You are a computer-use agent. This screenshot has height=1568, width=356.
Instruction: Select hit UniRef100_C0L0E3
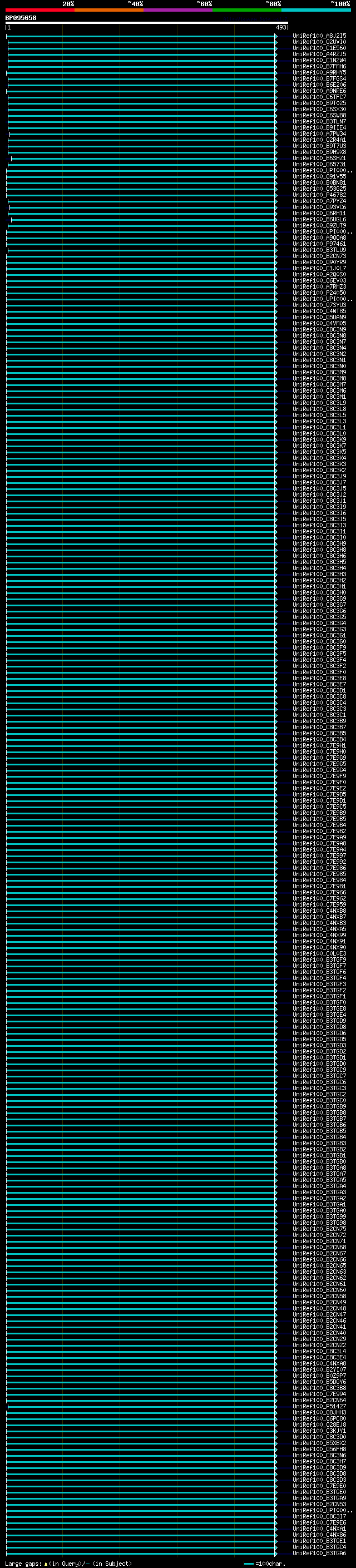pos(319,954)
